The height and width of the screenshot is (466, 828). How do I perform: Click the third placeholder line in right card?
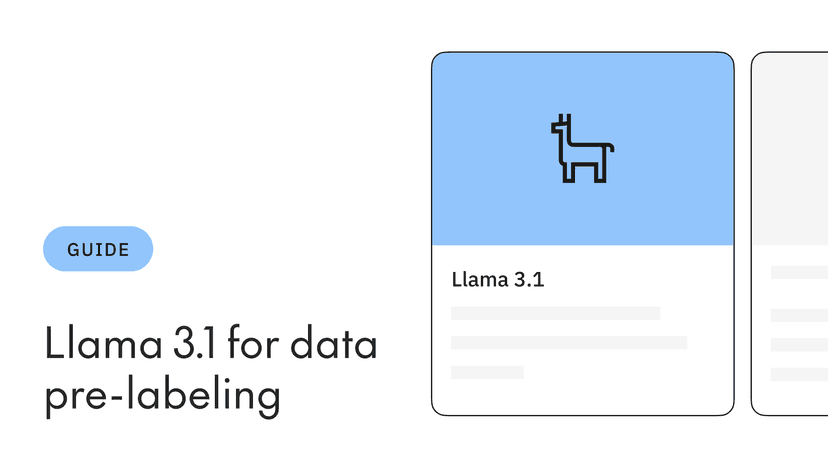[799, 345]
